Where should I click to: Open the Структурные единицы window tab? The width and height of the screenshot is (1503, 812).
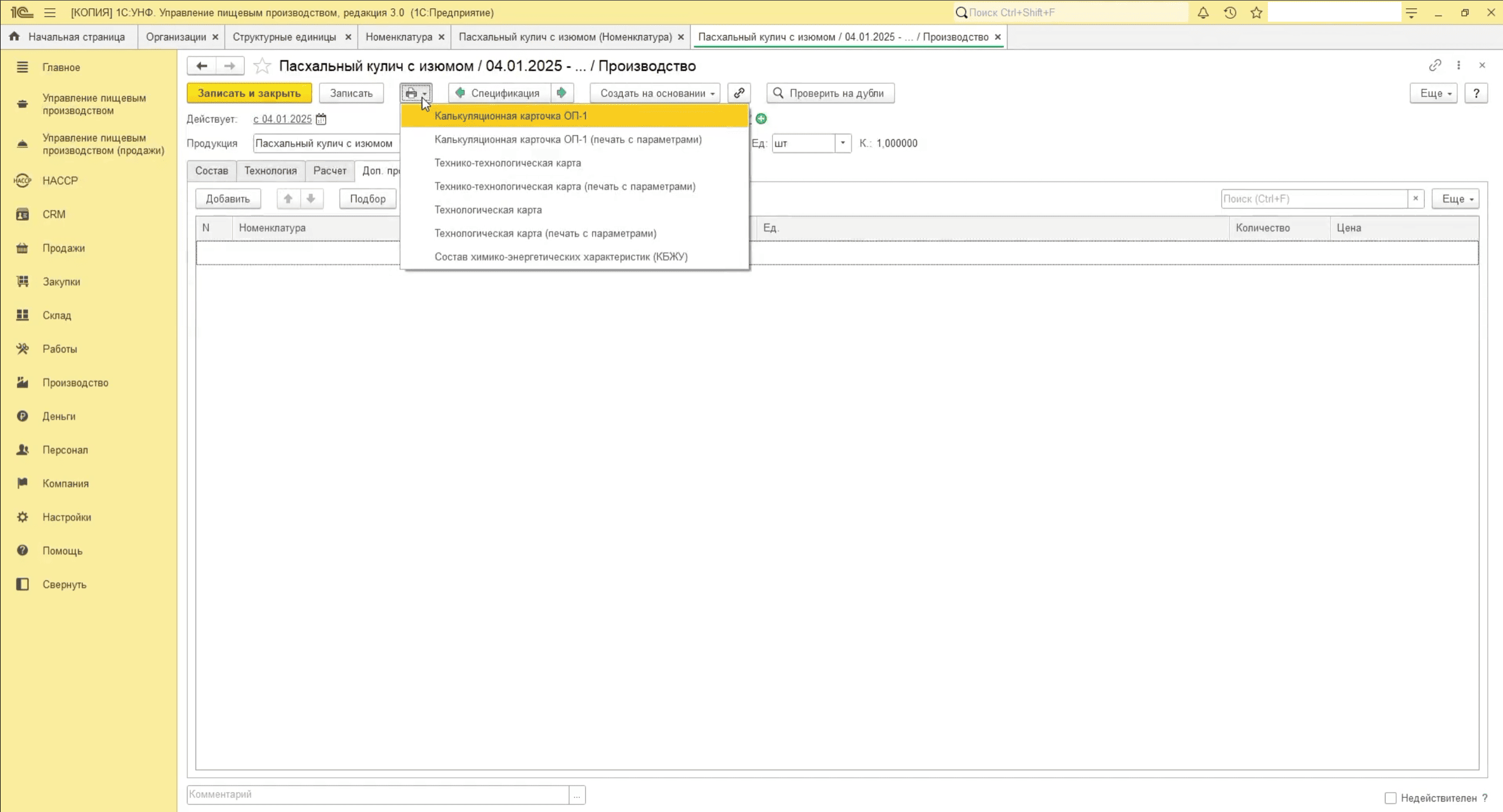(284, 37)
